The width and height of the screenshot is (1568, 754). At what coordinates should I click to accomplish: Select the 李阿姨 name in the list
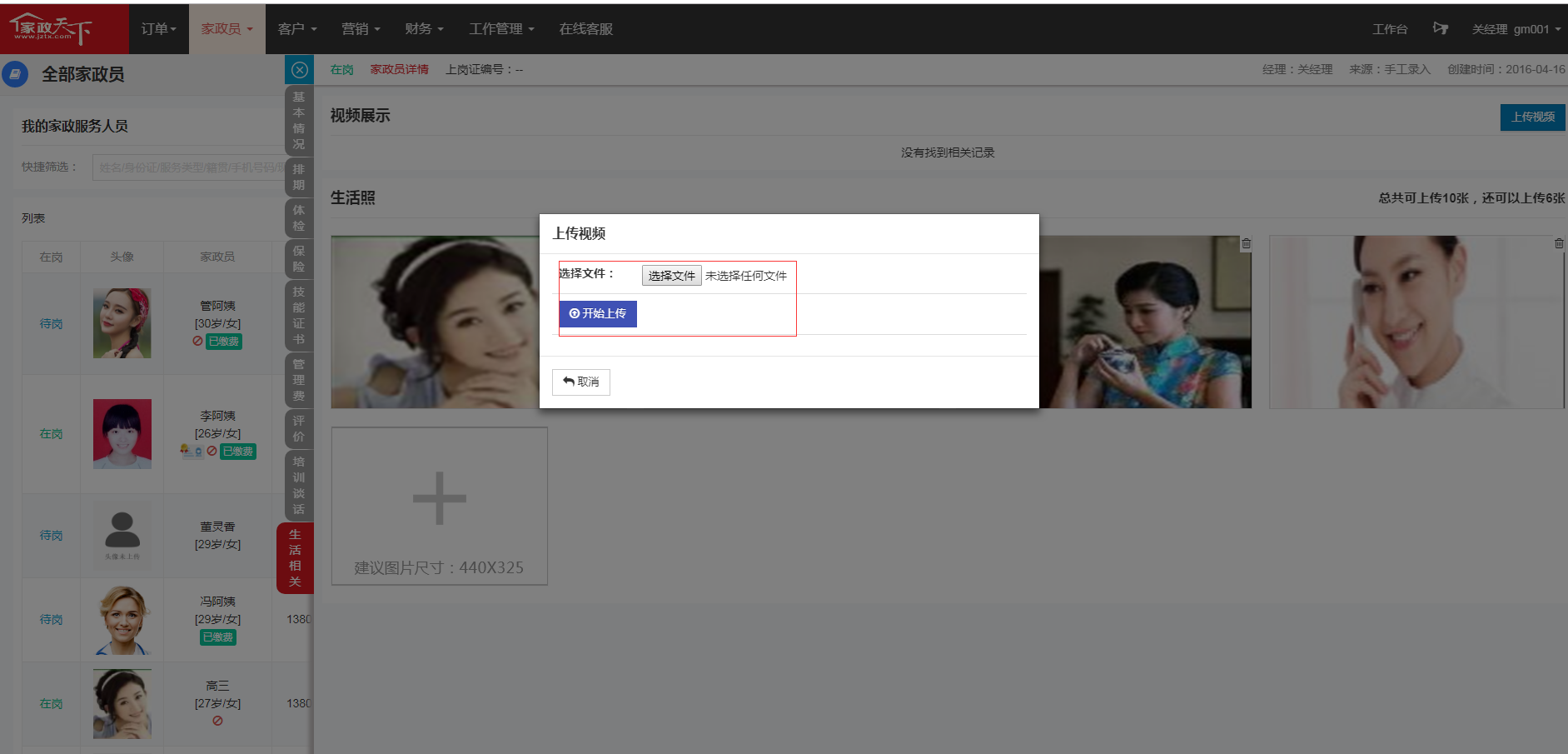(x=217, y=416)
